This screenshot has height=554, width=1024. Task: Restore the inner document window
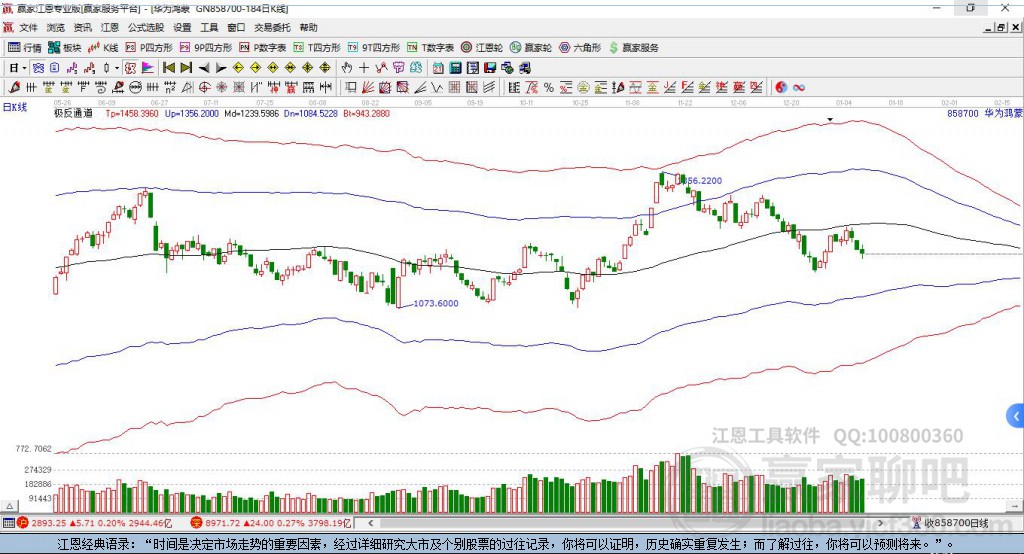pos(1001,27)
